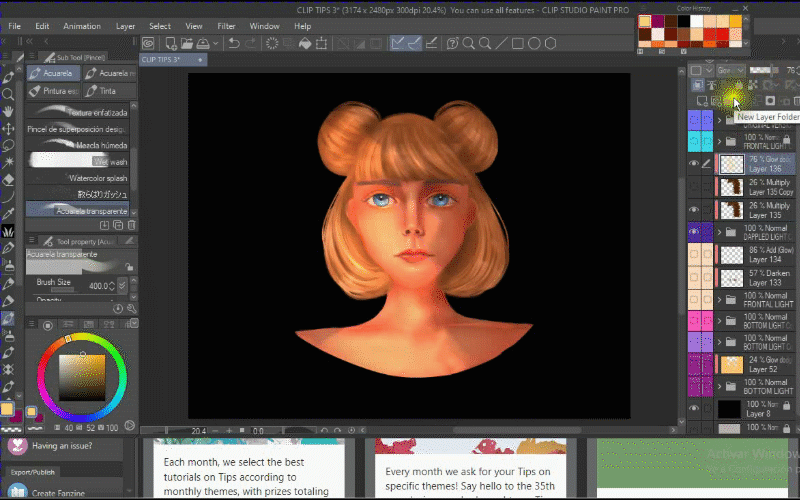Open the Animation menu
This screenshot has height=500, width=800.
pyautogui.click(x=81, y=26)
